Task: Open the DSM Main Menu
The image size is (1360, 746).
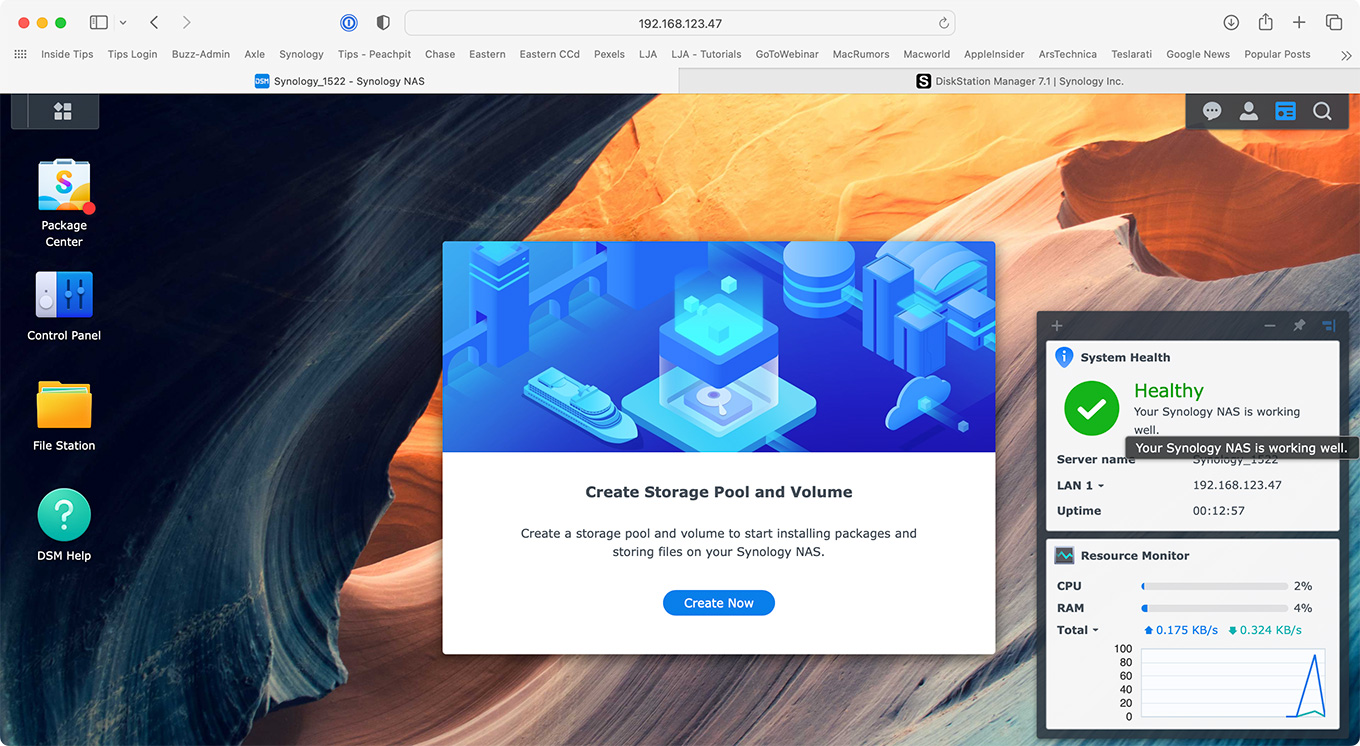Action: tap(62, 111)
